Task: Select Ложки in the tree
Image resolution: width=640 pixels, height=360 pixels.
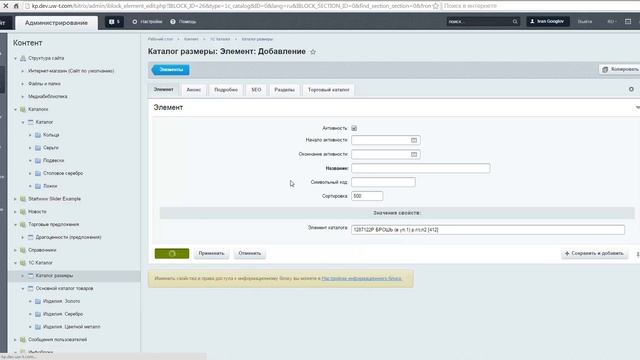Action: [50, 186]
